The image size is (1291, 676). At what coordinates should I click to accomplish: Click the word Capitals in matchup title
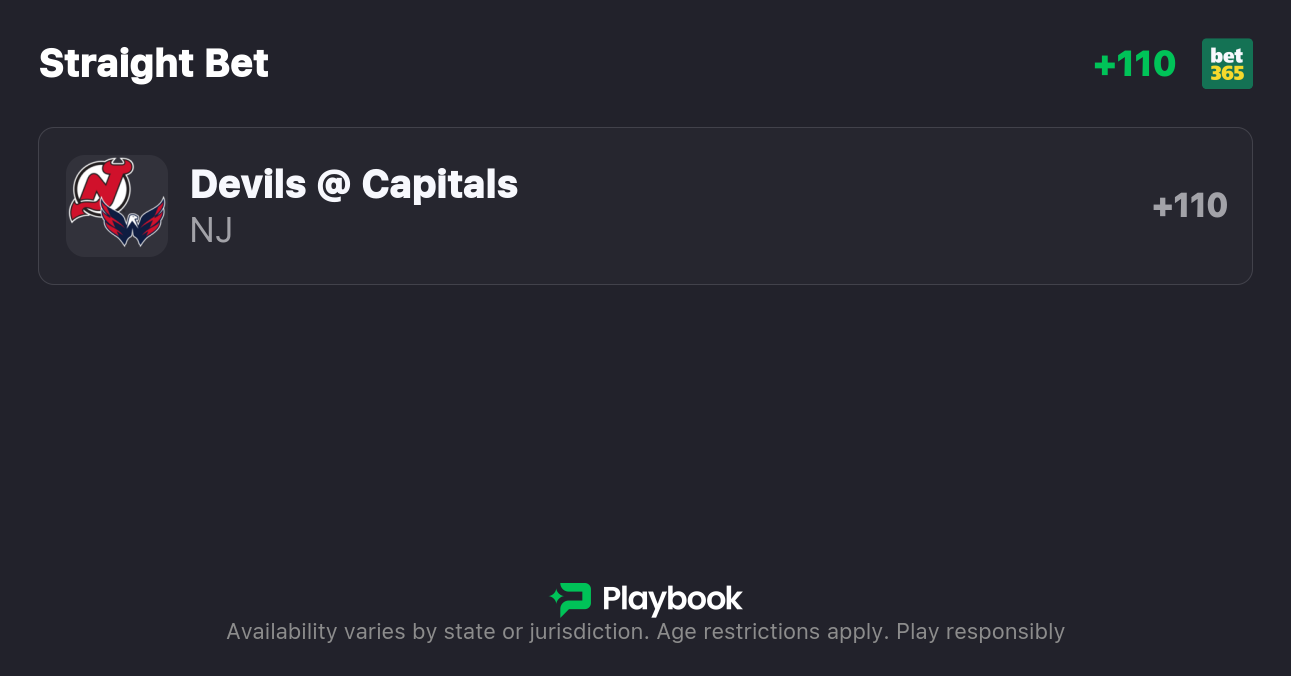[x=440, y=184]
